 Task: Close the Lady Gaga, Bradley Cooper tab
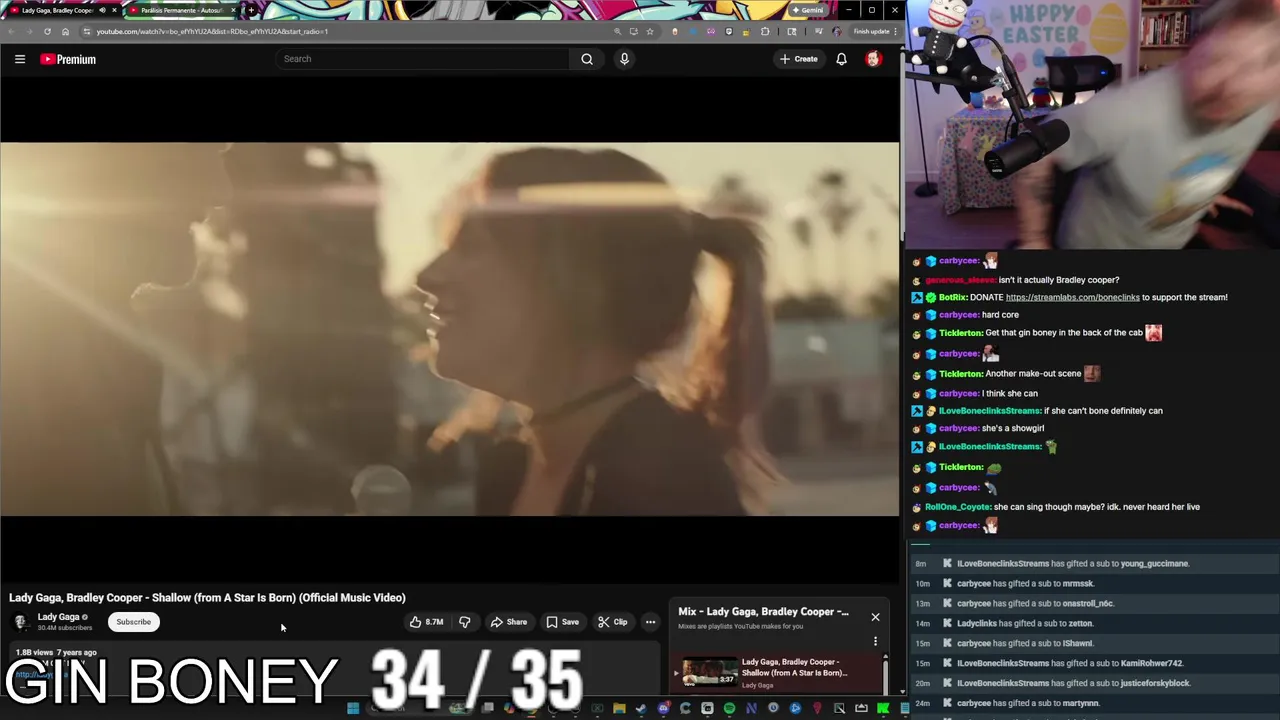pyautogui.click(x=114, y=10)
